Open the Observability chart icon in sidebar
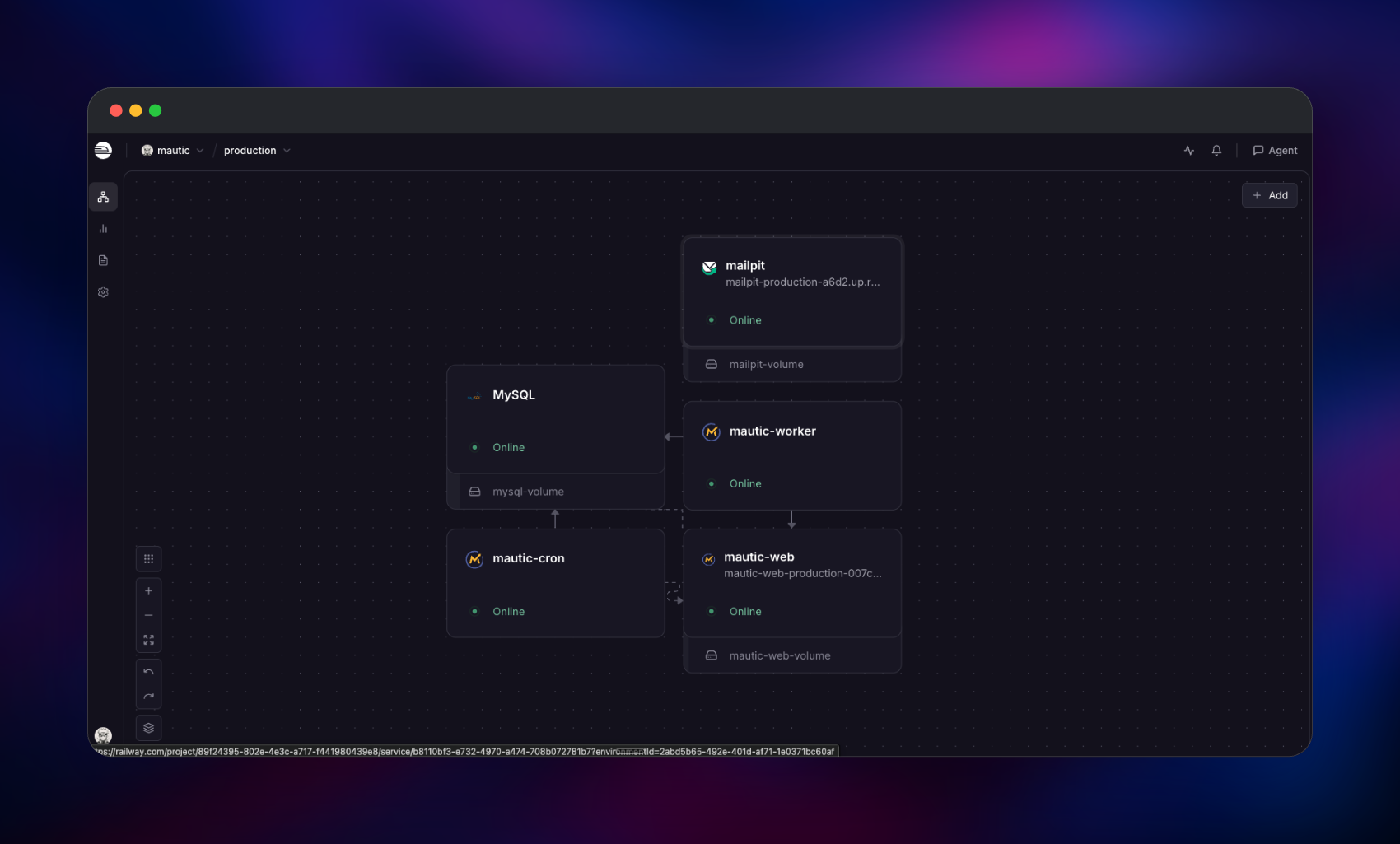This screenshot has height=844, width=1400. click(103, 229)
